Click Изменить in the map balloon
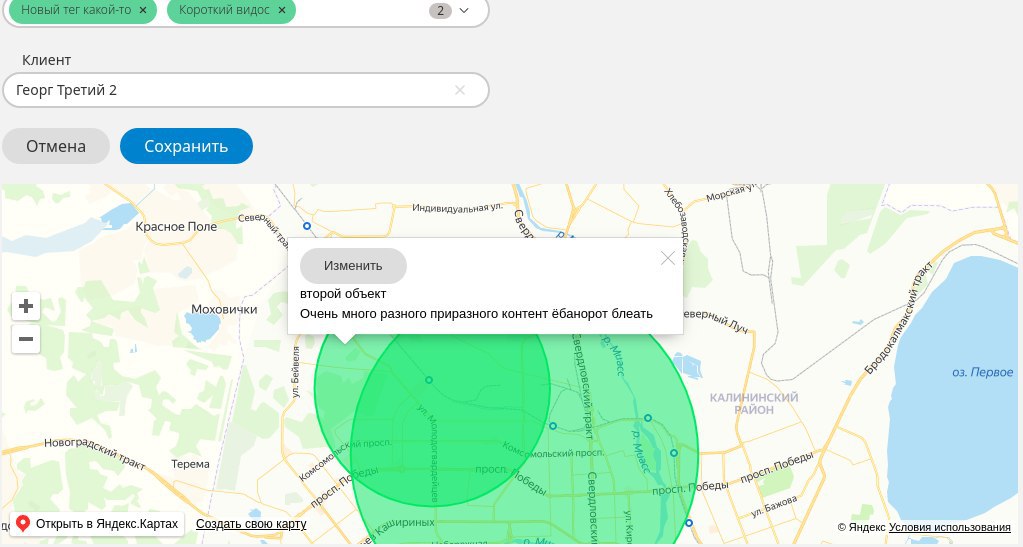This screenshot has height=547, width=1023. click(x=353, y=266)
